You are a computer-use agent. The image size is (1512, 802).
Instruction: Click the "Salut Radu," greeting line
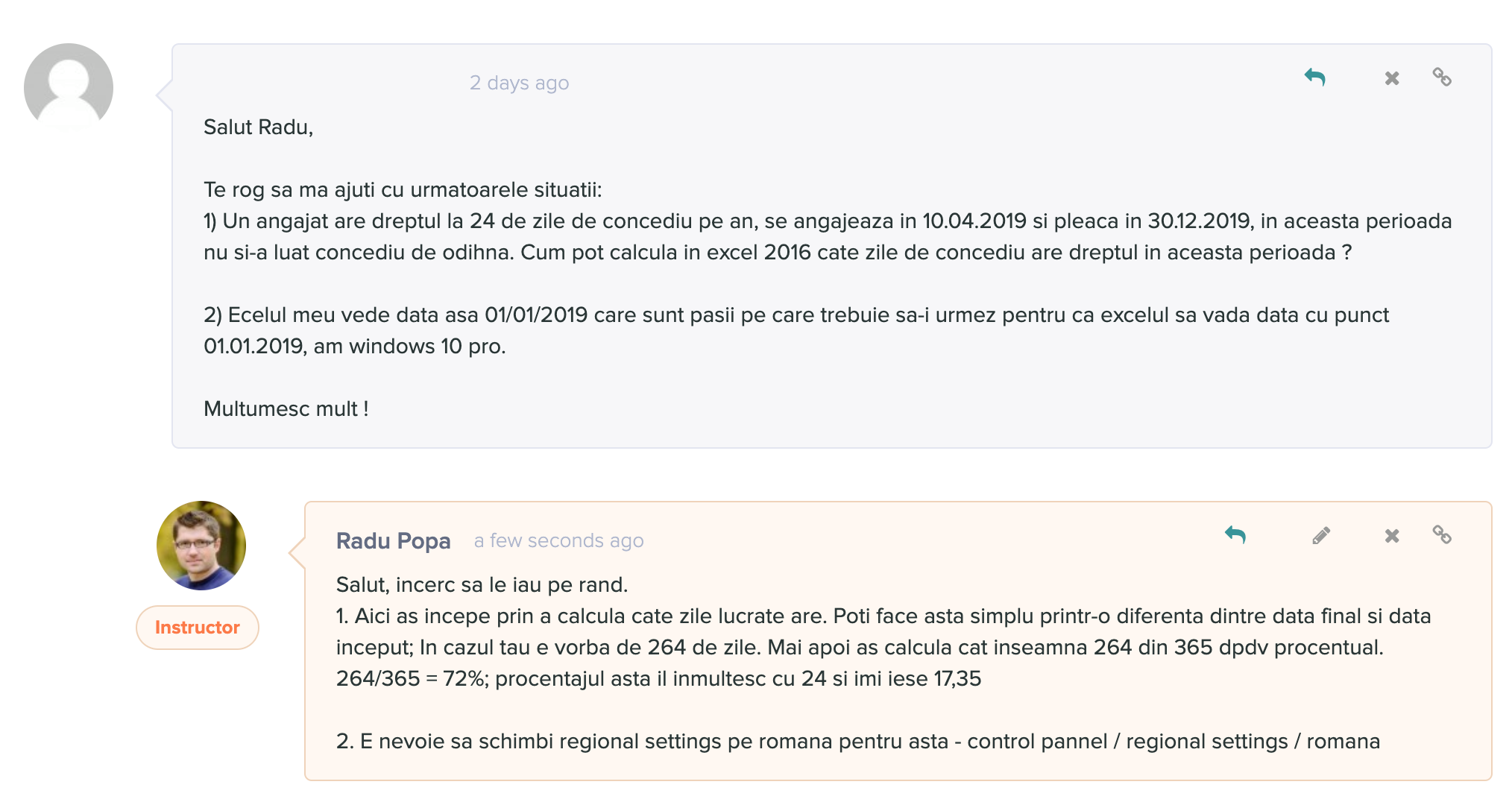259,127
